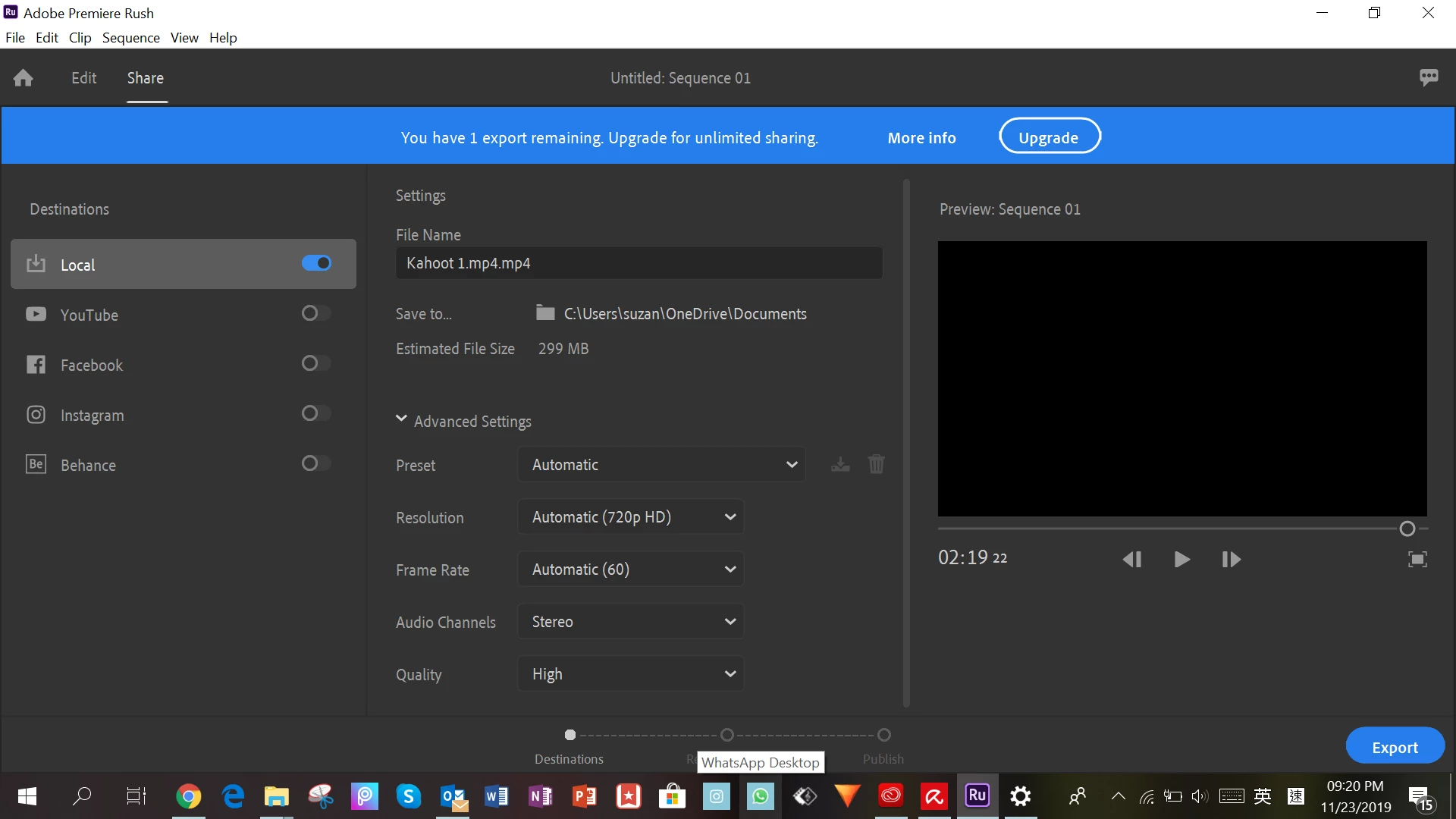The height and width of the screenshot is (819, 1456).
Task: Click the blue Export button
Action: click(1395, 747)
